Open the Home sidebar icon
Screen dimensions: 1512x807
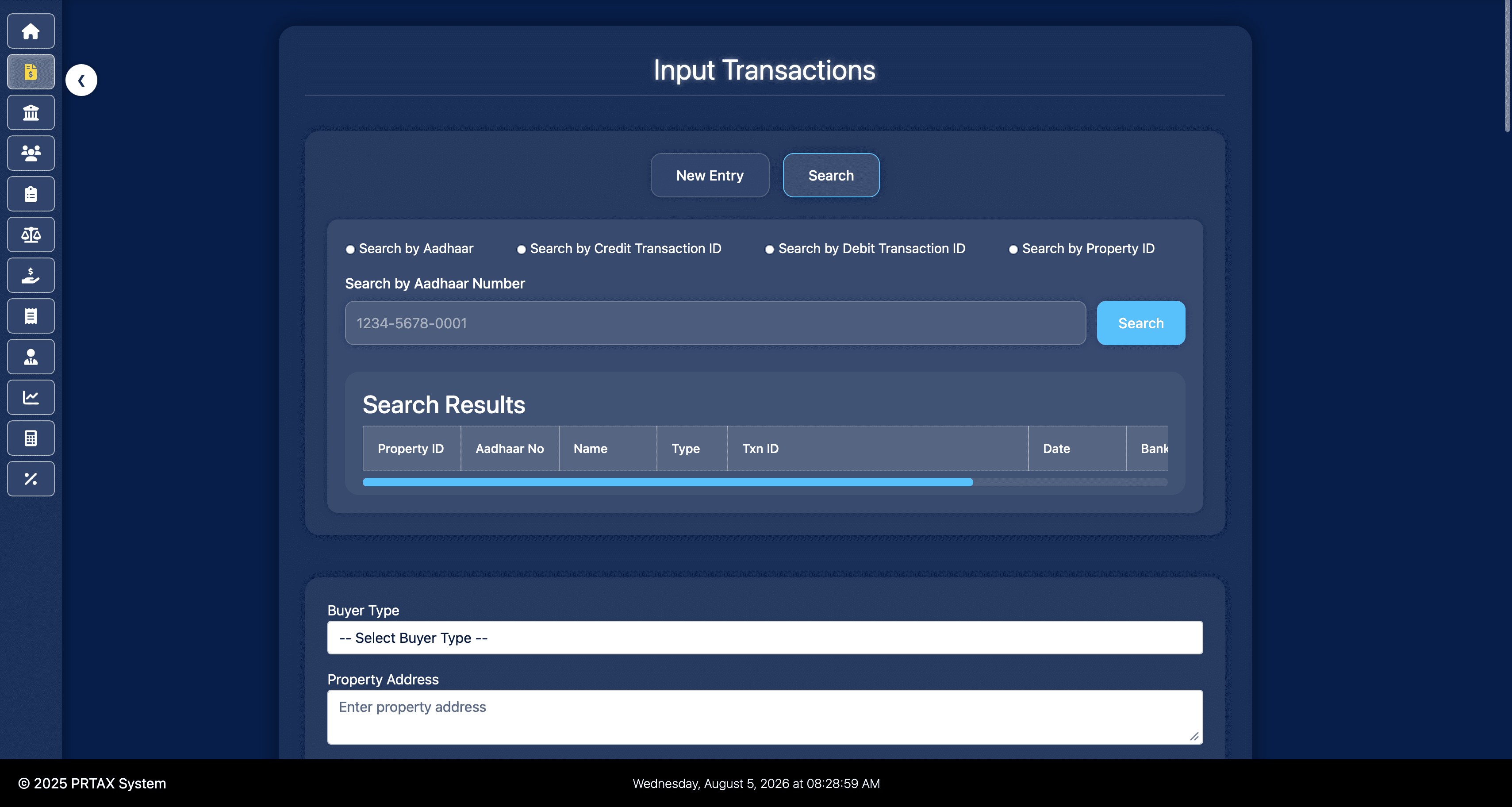31,31
